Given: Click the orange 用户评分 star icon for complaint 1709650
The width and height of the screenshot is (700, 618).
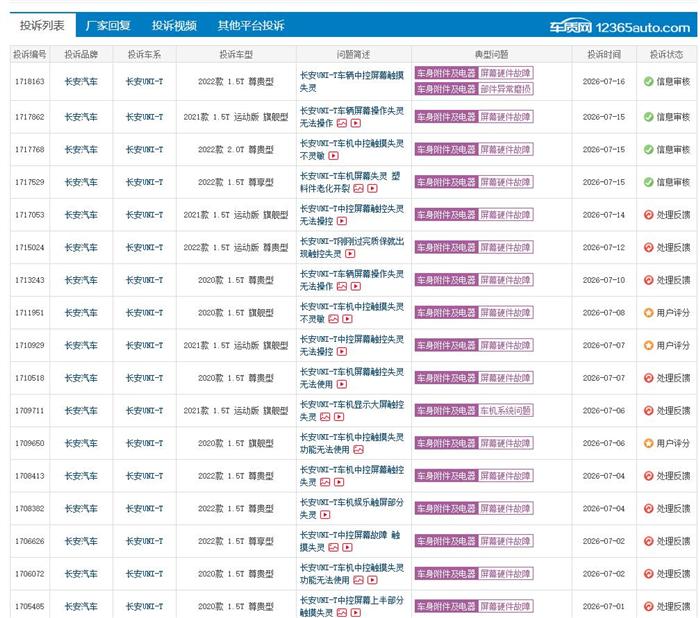Looking at the screenshot, I should [649, 443].
